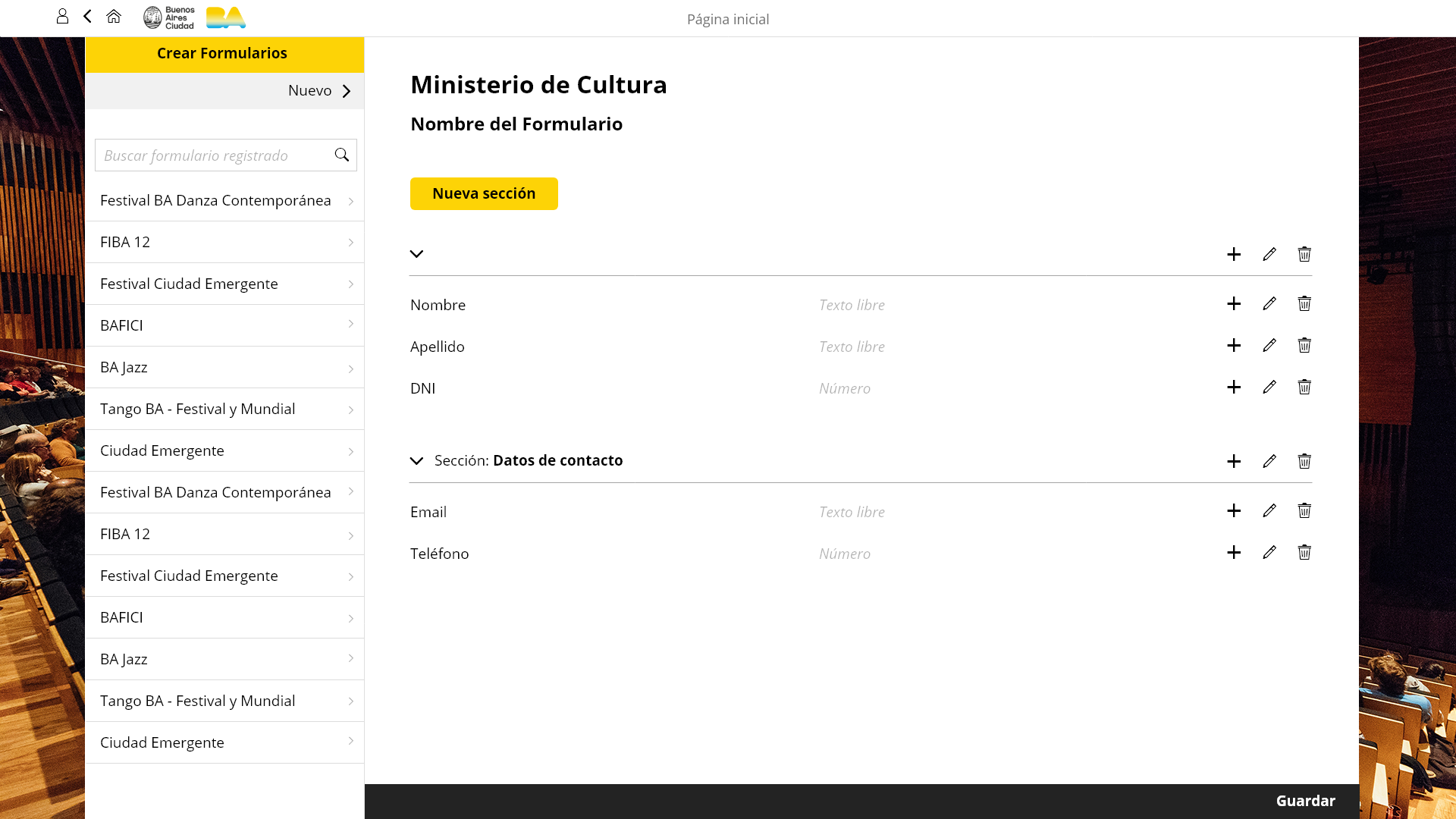The height and width of the screenshot is (819, 1456).
Task: Add a field after DNI
Action: [x=1234, y=387]
